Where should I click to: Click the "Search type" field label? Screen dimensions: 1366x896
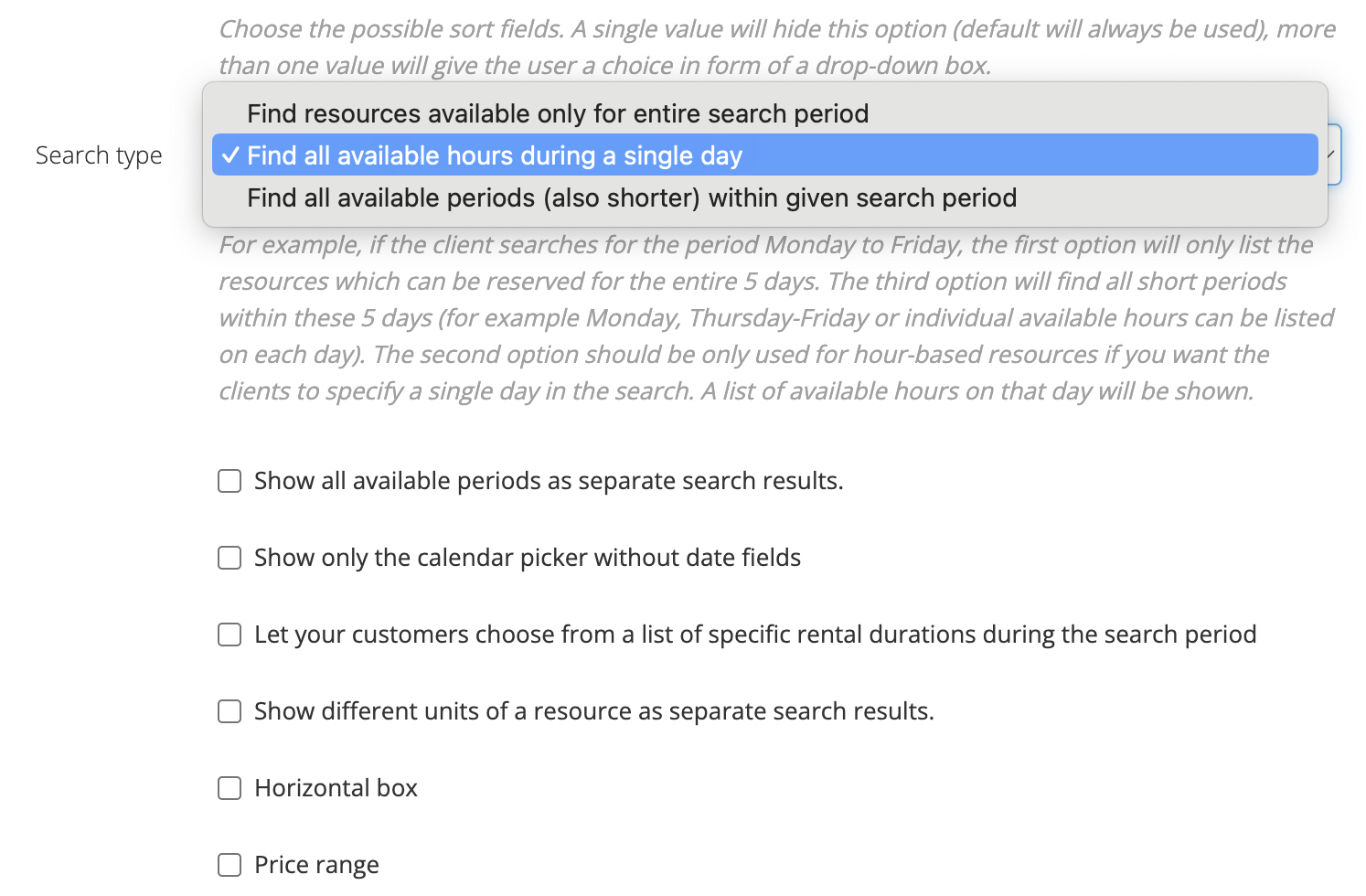[99, 155]
